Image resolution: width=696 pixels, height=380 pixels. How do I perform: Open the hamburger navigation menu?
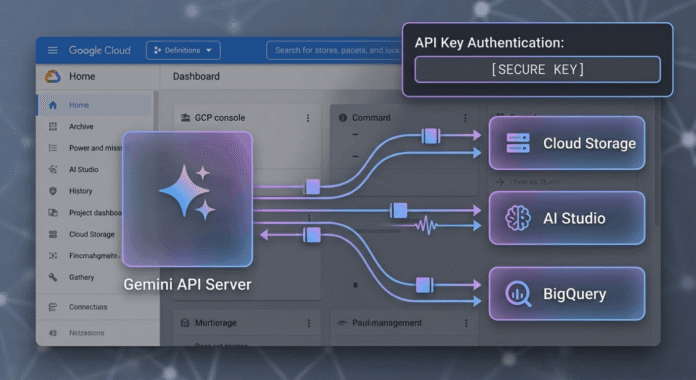53,50
